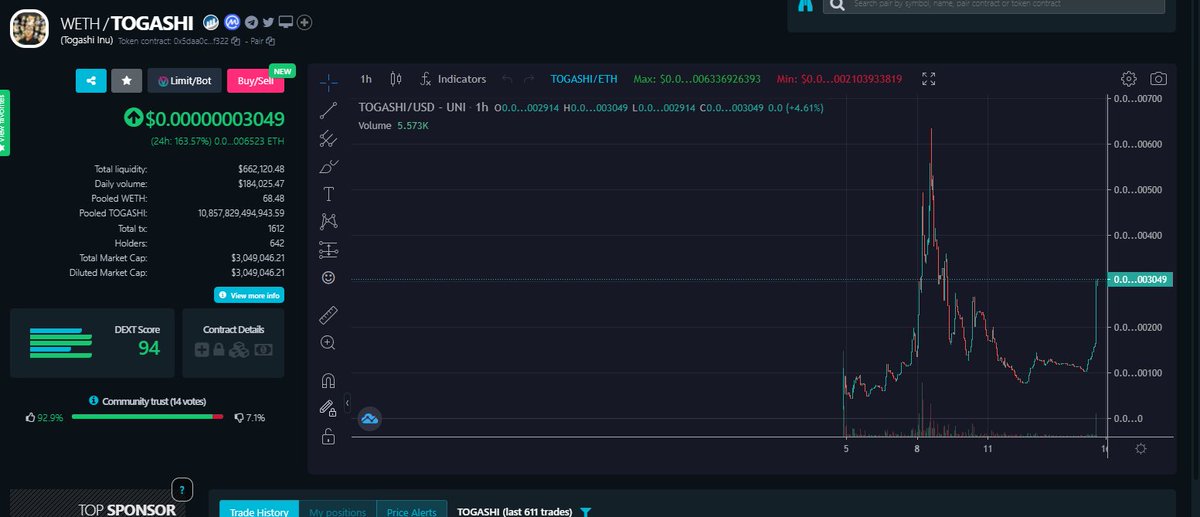The width and height of the screenshot is (1200, 517).
Task: Switch to the Price Alerts tab
Action: pyautogui.click(x=411, y=511)
